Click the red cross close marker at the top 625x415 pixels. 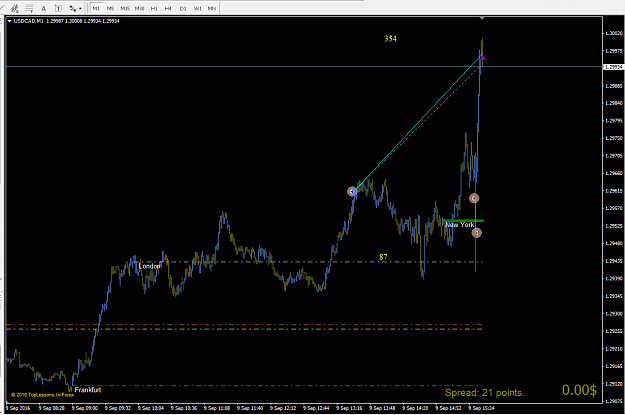483,58
